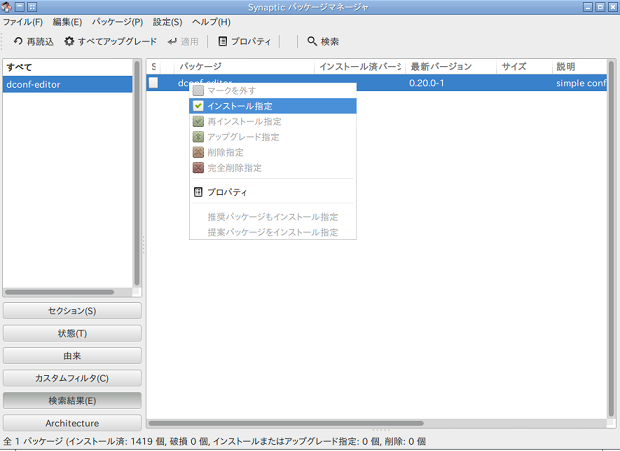The height and width of the screenshot is (451, 620).
Task: Click the 再インストール指定 icon
Action: coord(198,121)
